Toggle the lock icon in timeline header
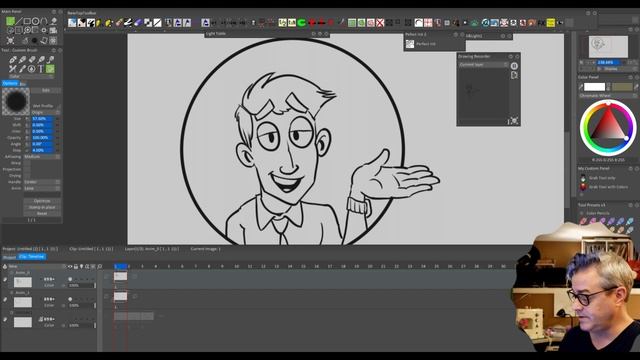The image size is (640, 360). [x=76, y=267]
